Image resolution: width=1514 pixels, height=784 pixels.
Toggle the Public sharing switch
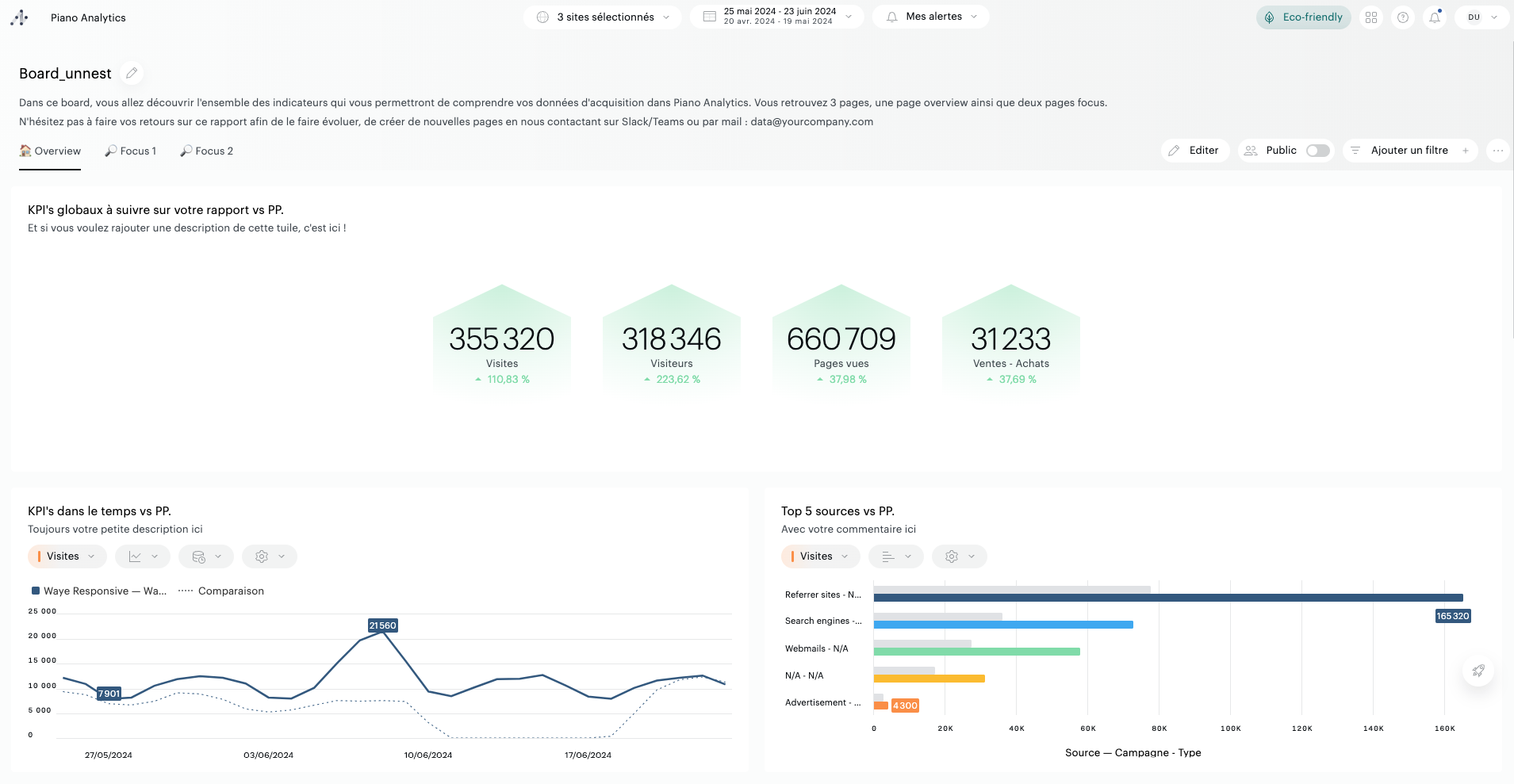pos(1317,151)
